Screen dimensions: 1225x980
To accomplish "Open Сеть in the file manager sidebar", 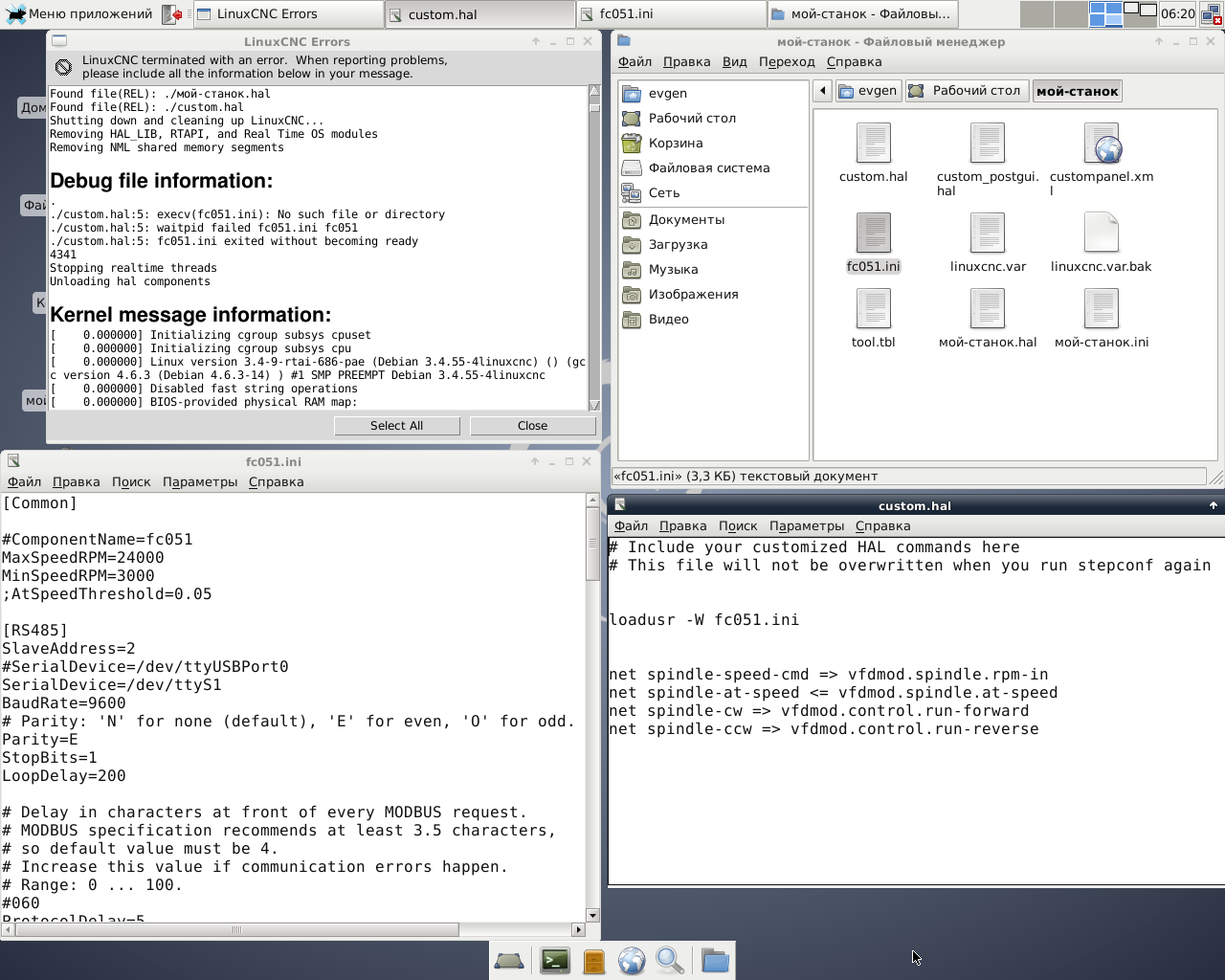I will click(x=664, y=192).
